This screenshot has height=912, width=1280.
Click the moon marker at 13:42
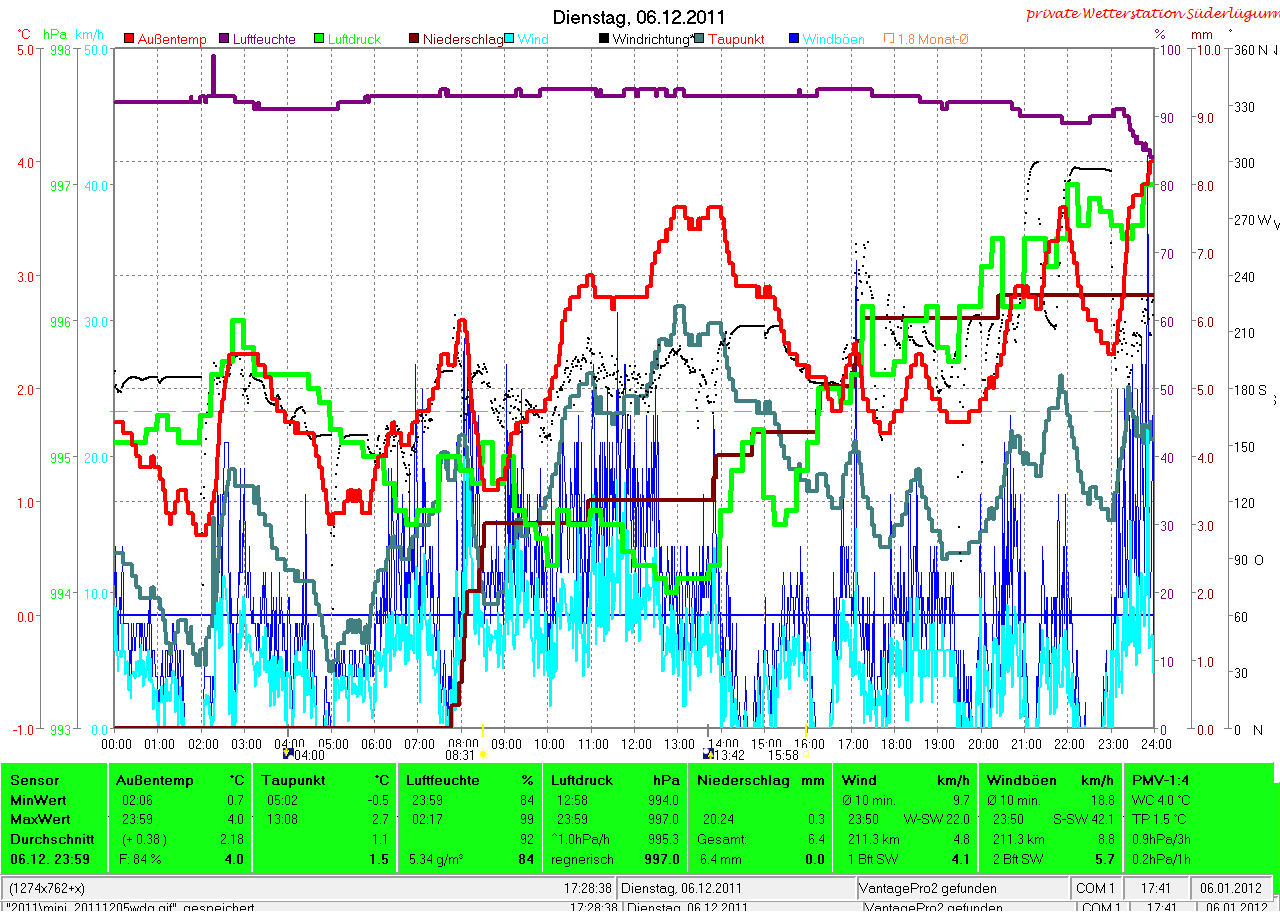click(709, 754)
